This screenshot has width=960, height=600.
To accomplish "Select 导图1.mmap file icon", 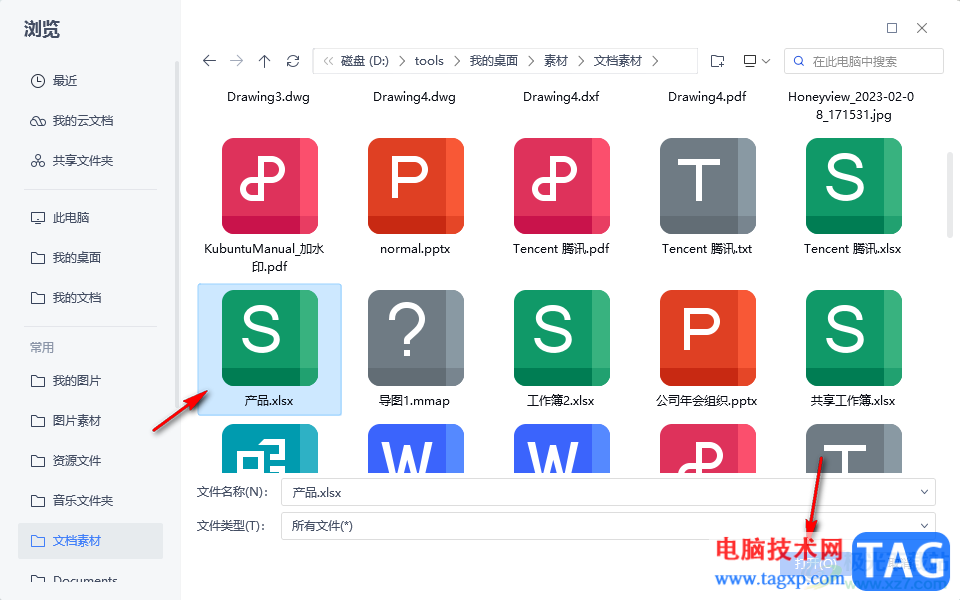I will point(416,338).
